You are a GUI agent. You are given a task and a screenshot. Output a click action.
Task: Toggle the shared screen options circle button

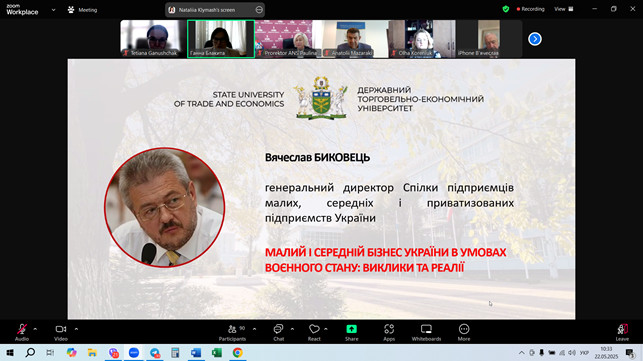tap(259, 9)
